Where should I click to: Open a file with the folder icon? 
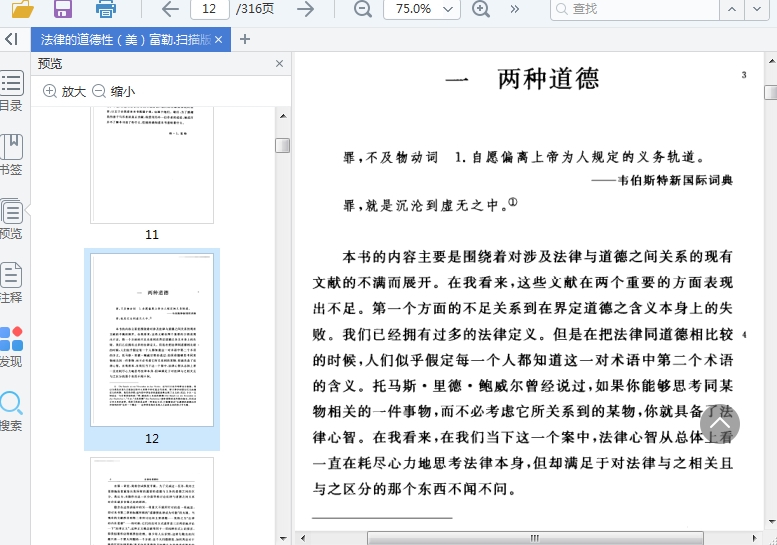coord(22,9)
